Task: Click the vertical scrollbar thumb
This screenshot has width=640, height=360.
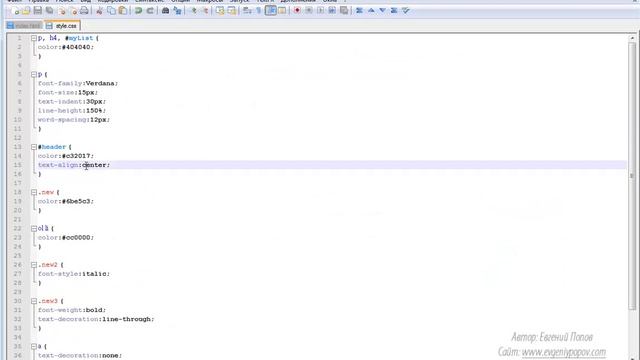Action: [x=632, y=176]
